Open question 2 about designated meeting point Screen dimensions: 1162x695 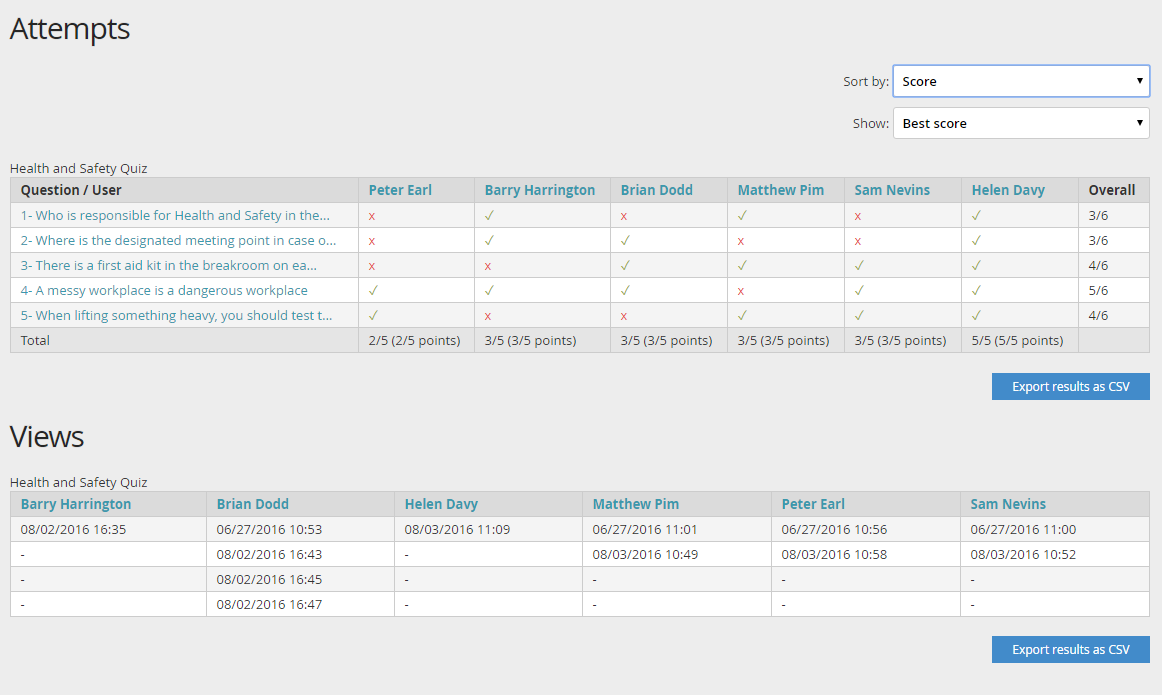click(178, 240)
